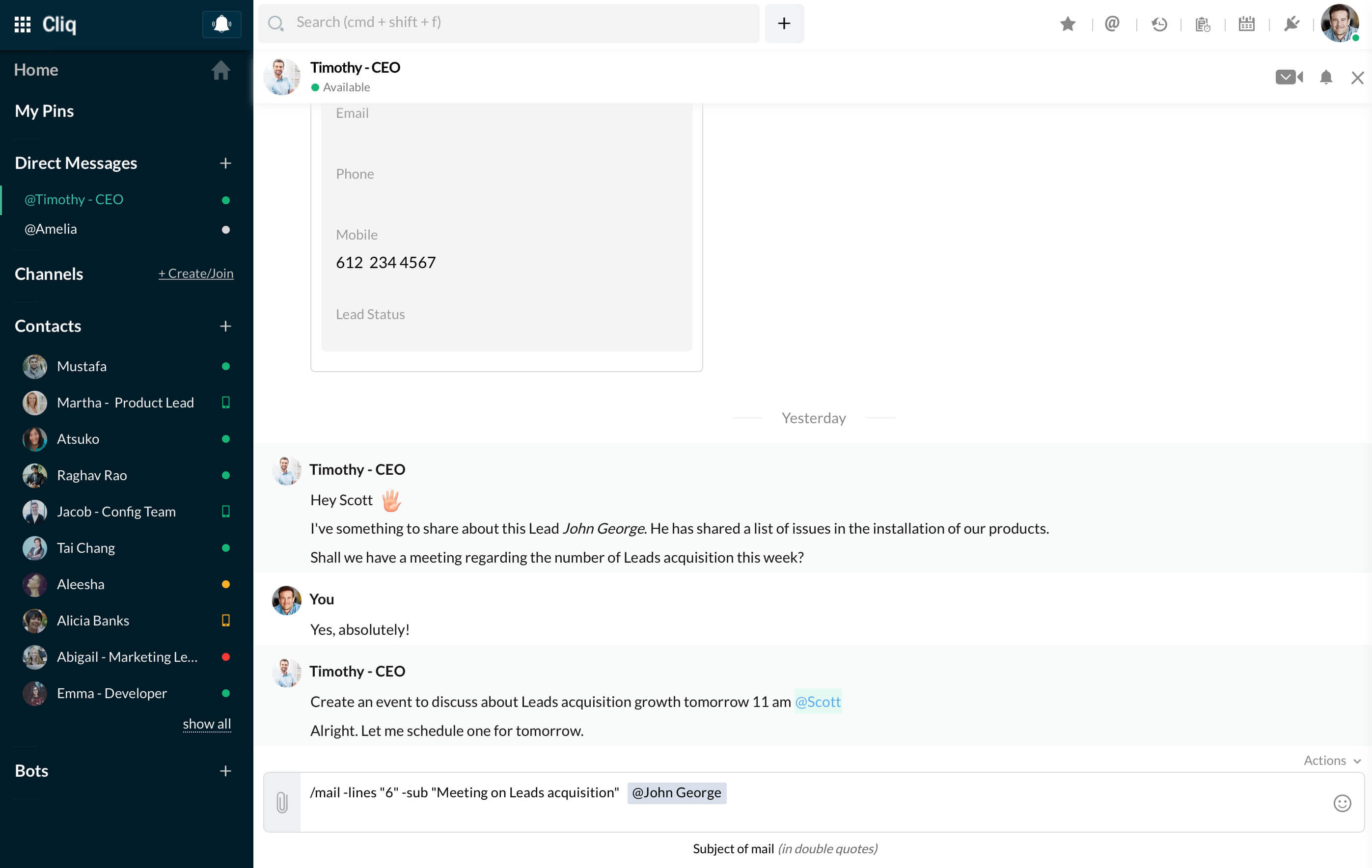
Task: Open the calendar icon in the top bar
Action: click(x=1247, y=24)
